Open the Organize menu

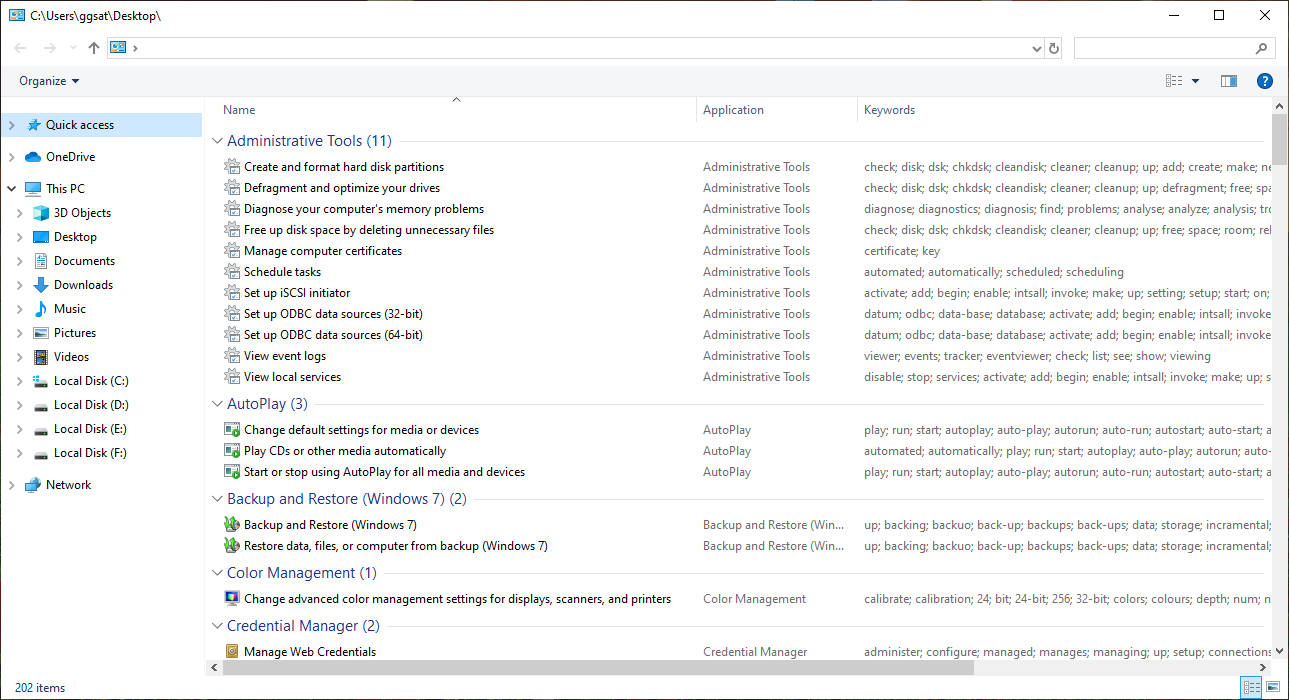49,81
